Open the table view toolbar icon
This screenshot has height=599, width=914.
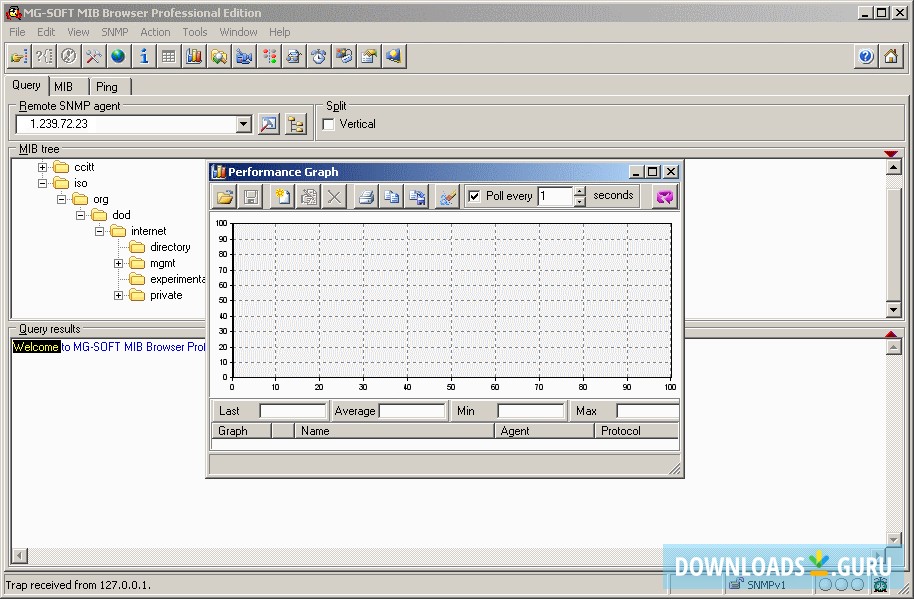[168, 57]
